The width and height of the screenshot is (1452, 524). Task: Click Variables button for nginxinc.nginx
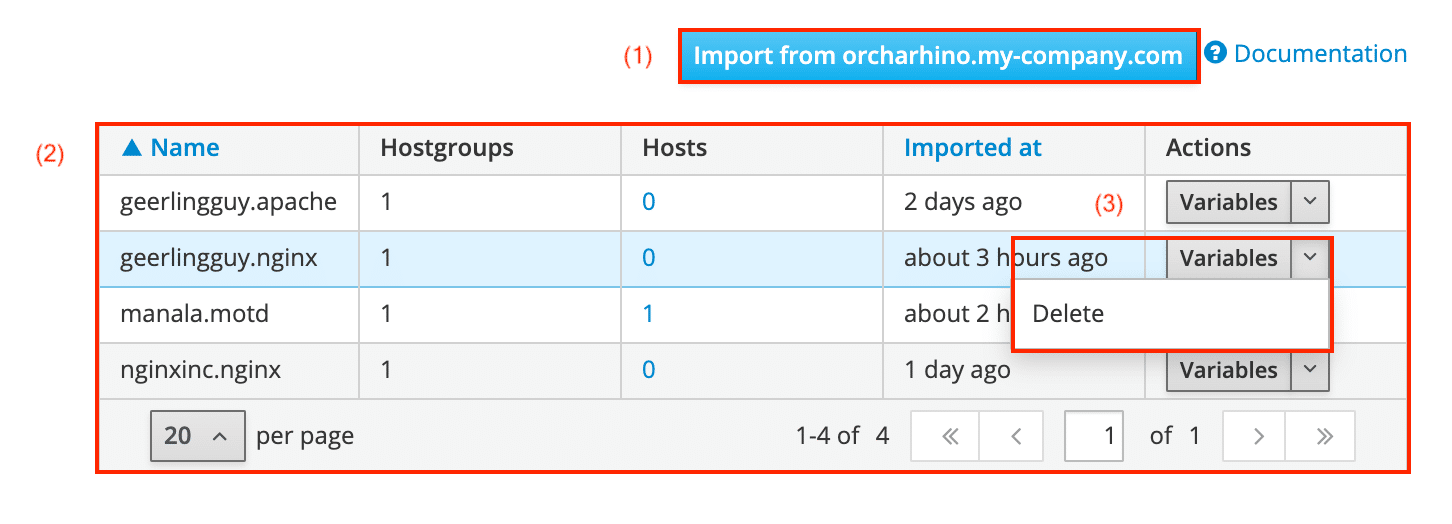(x=1229, y=370)
